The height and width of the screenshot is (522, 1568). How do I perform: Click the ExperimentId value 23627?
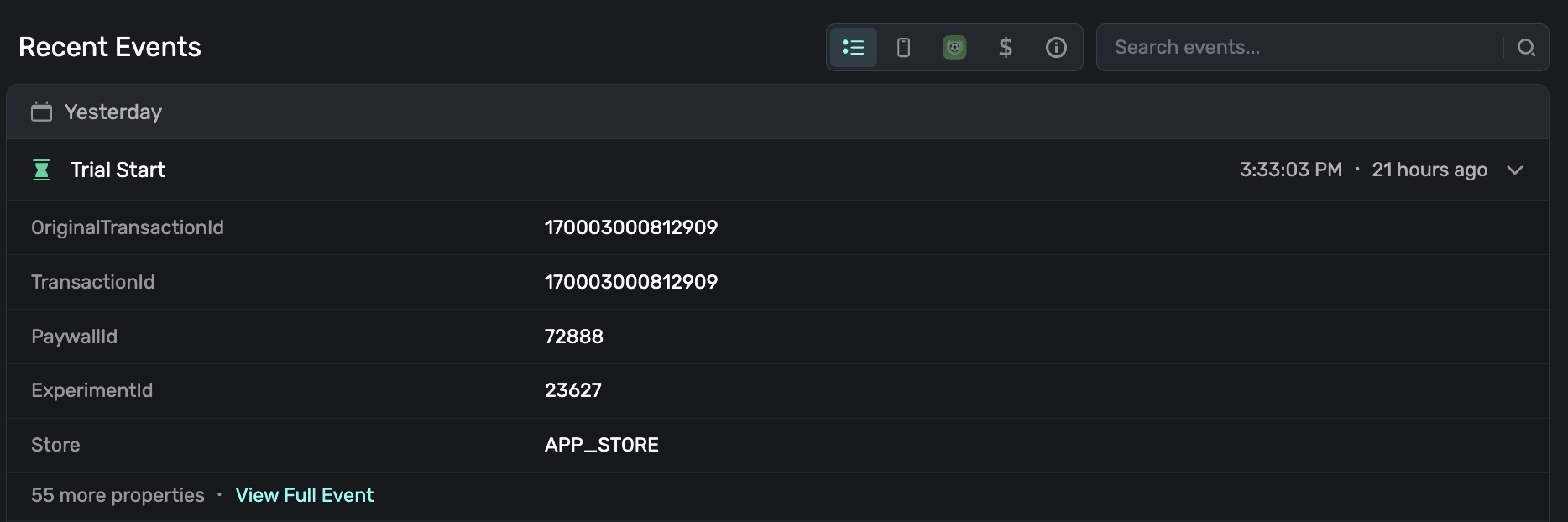(x=572, y=390)
